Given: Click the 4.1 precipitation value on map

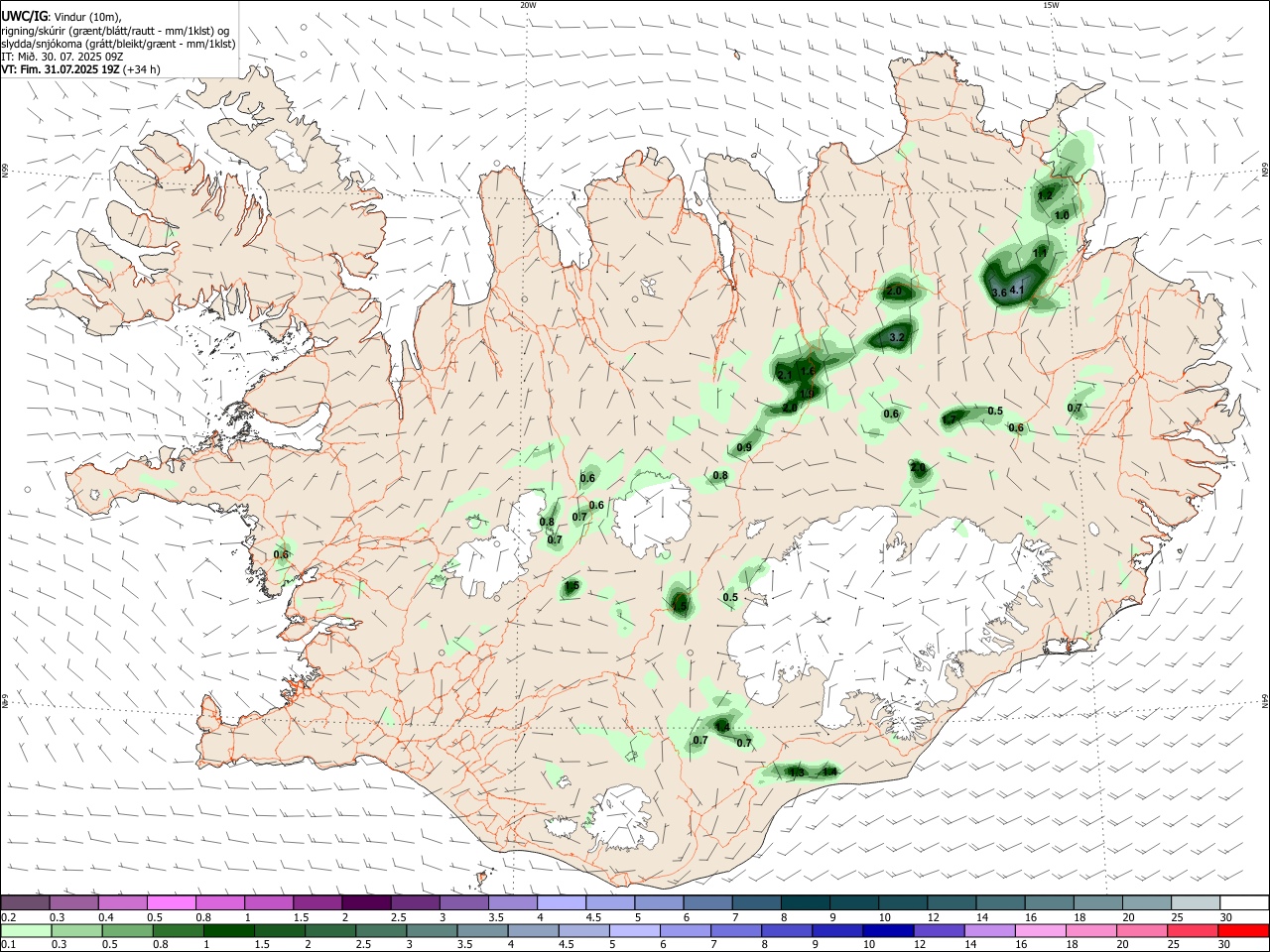Looking at the screenshot, I should pos(1016,290).
